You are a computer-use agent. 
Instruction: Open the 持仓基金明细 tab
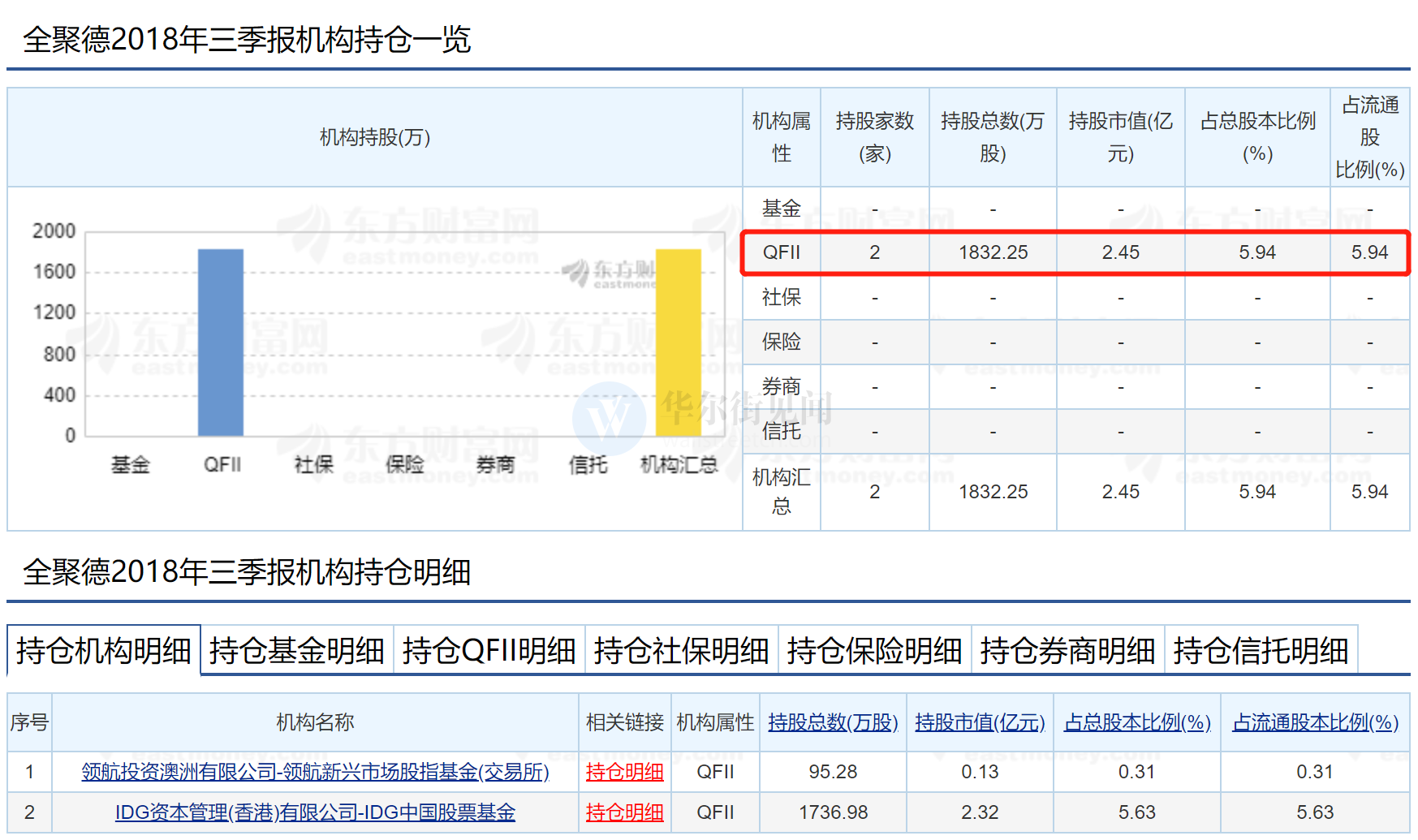pos(297,650)
